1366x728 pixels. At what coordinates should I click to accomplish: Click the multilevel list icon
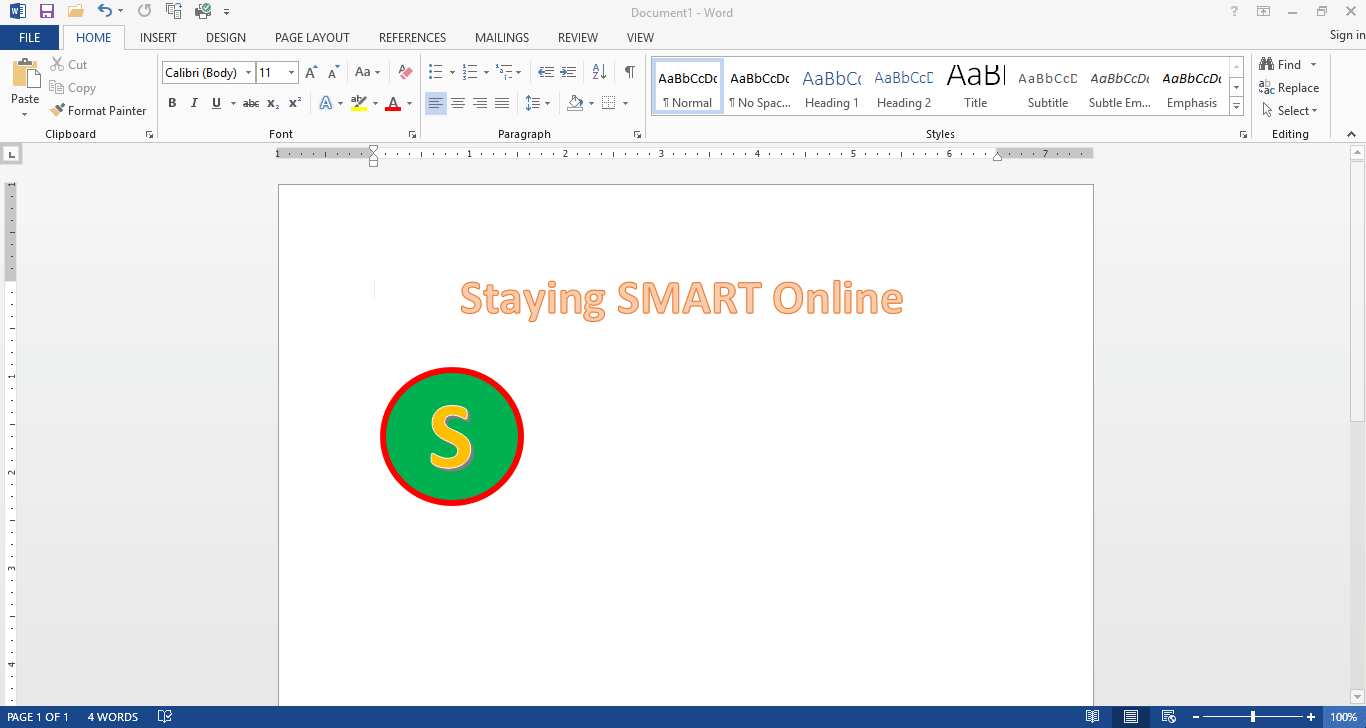(x=504, y=73)
